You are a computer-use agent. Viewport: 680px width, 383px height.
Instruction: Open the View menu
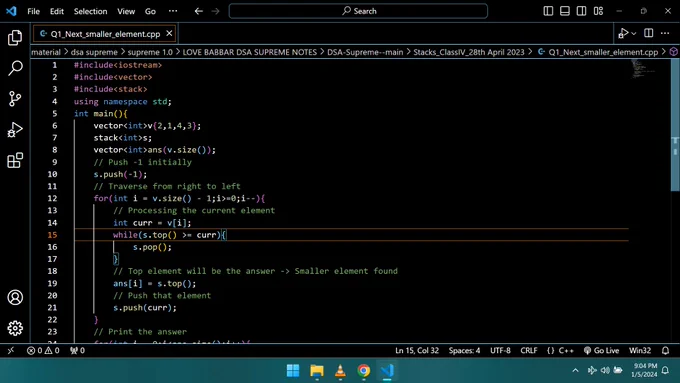pos(126,11)
